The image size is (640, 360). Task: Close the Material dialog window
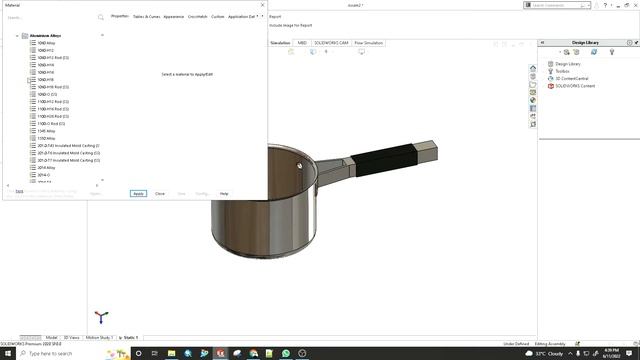tap(262, 5)
